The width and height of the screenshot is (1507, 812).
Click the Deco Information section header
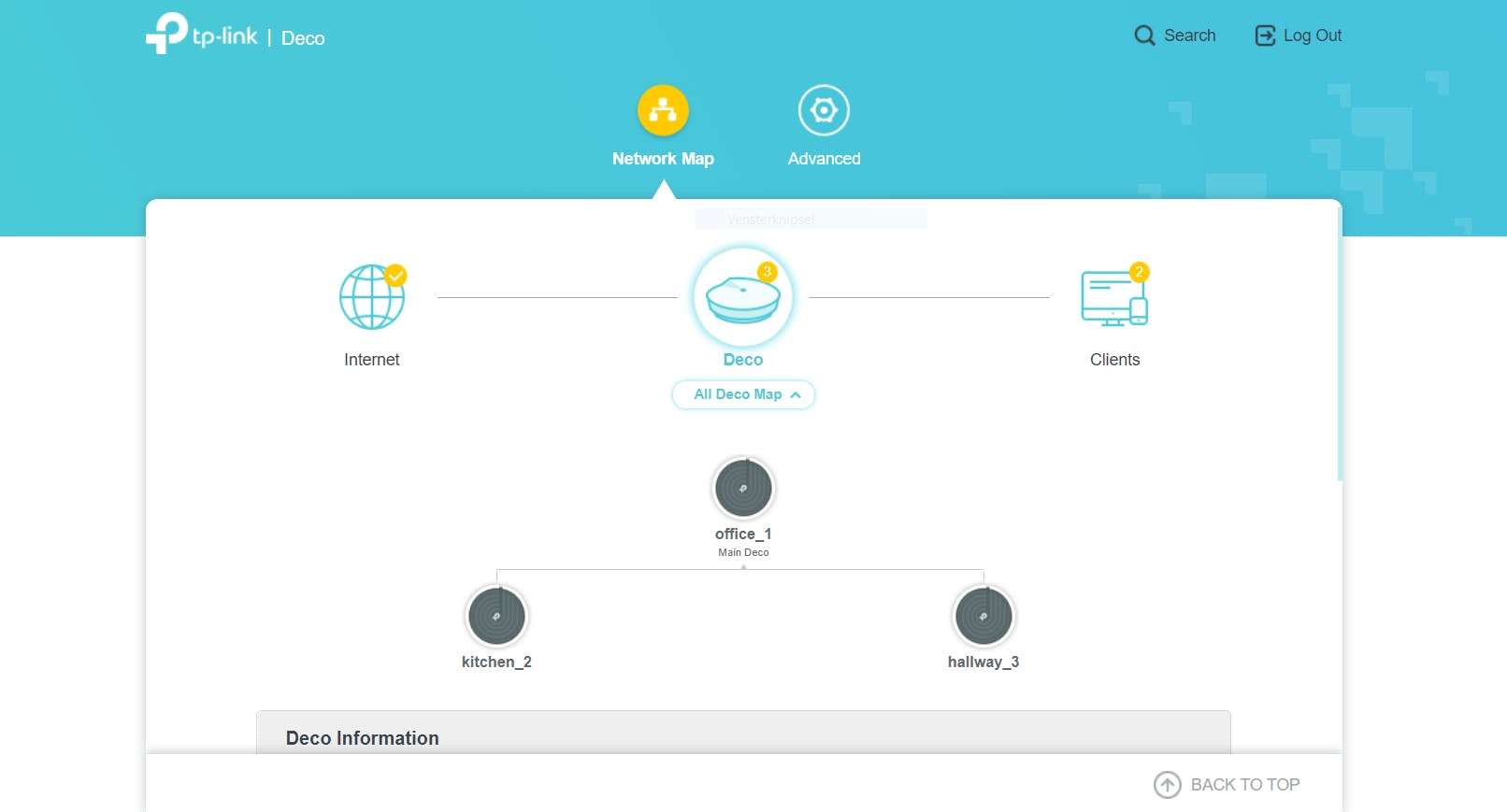click(743, 733)
